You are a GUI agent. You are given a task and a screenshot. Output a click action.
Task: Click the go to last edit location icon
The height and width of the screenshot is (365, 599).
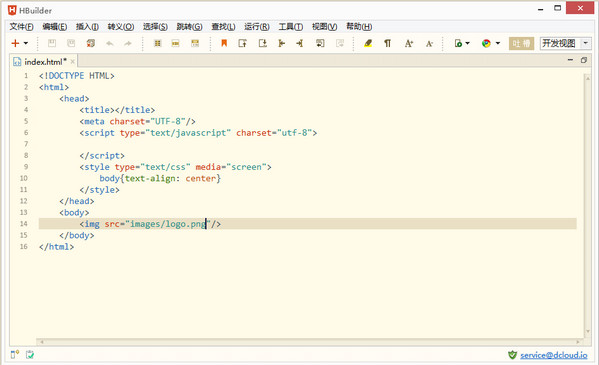pyautogui.click(x=320, y=43)
